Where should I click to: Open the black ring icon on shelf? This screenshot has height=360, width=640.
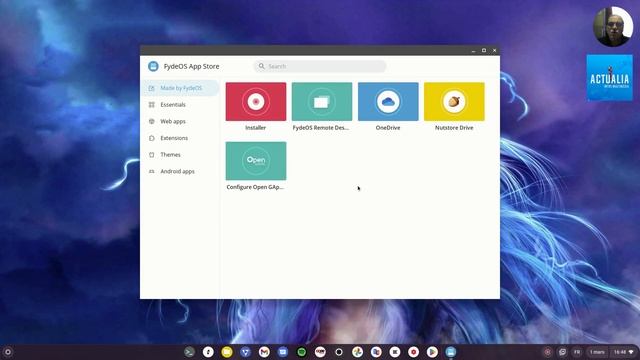pyautogui.click(x=339, y=352)
